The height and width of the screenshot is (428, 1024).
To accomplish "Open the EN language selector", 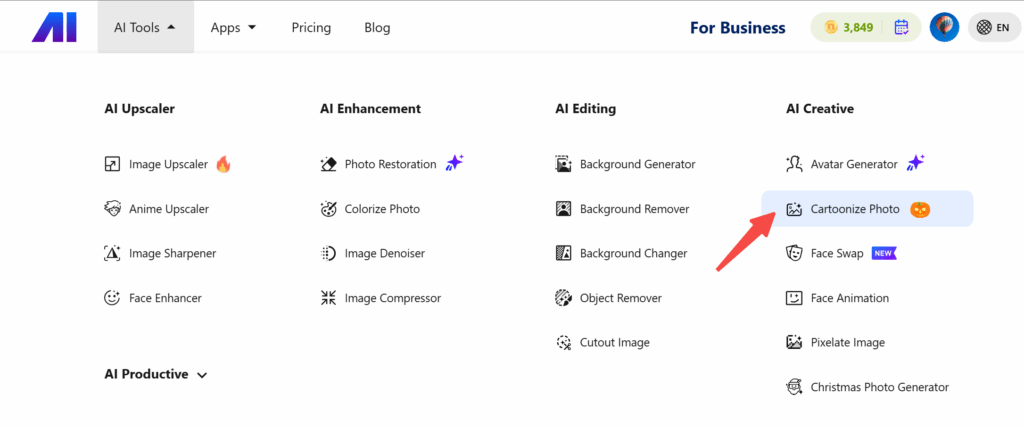I will (993, 27).
